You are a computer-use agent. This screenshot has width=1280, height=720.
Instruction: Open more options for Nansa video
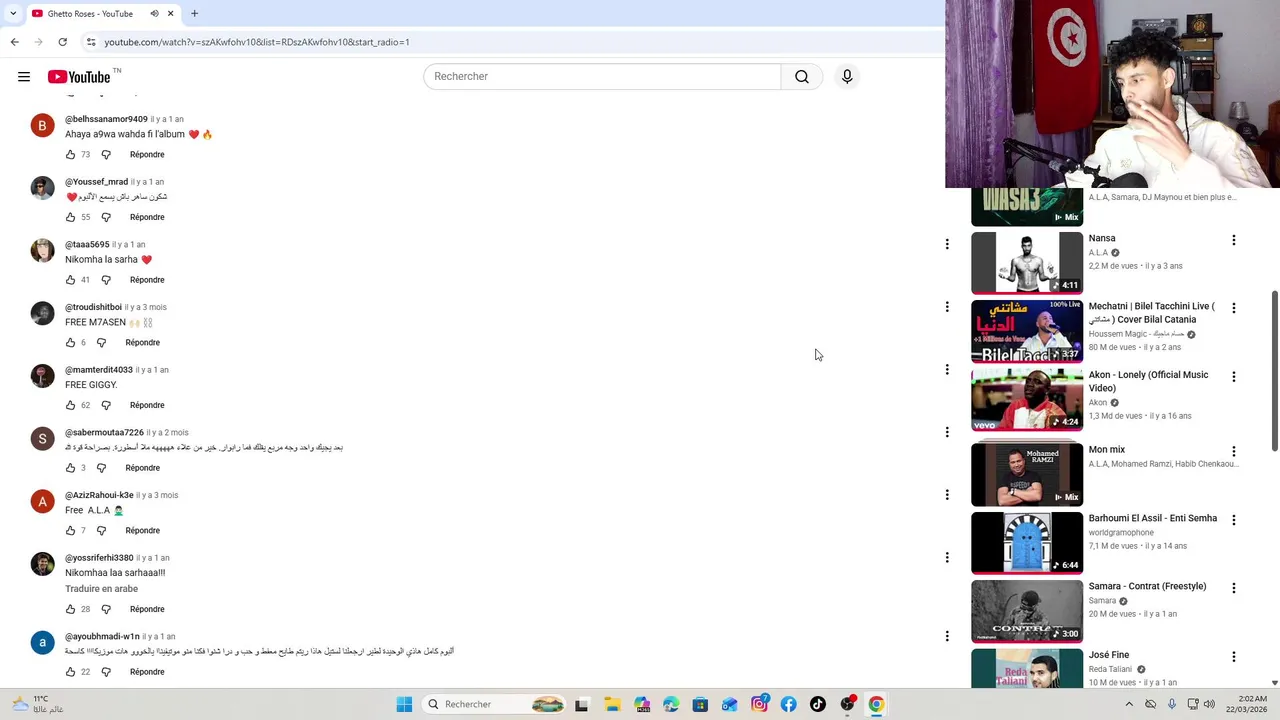click(x=1233, y=240)
